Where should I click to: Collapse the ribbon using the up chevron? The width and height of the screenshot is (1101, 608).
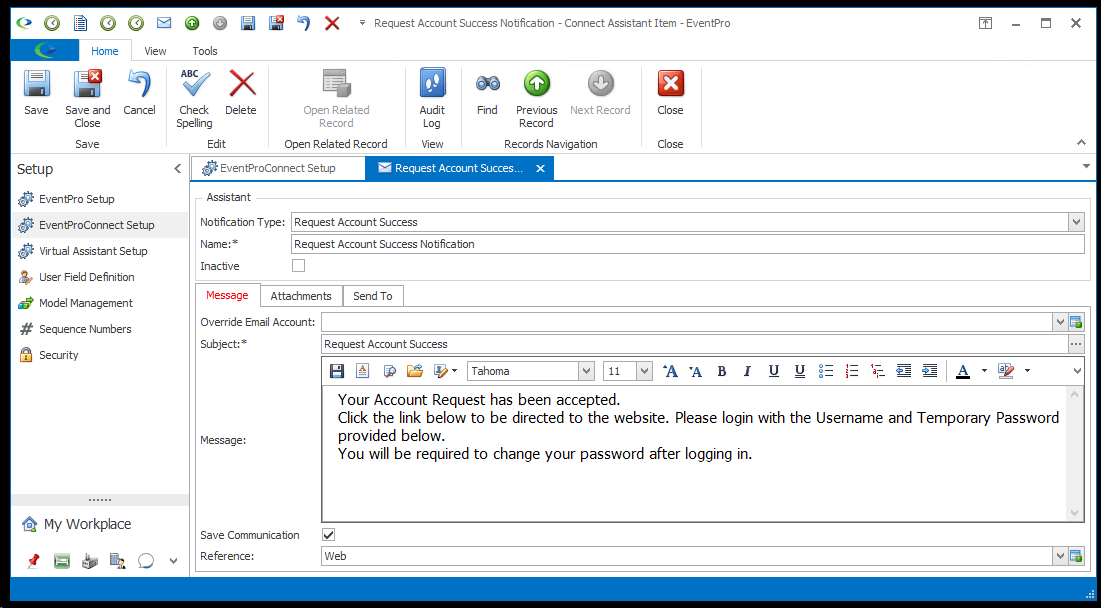[1081, 143]
